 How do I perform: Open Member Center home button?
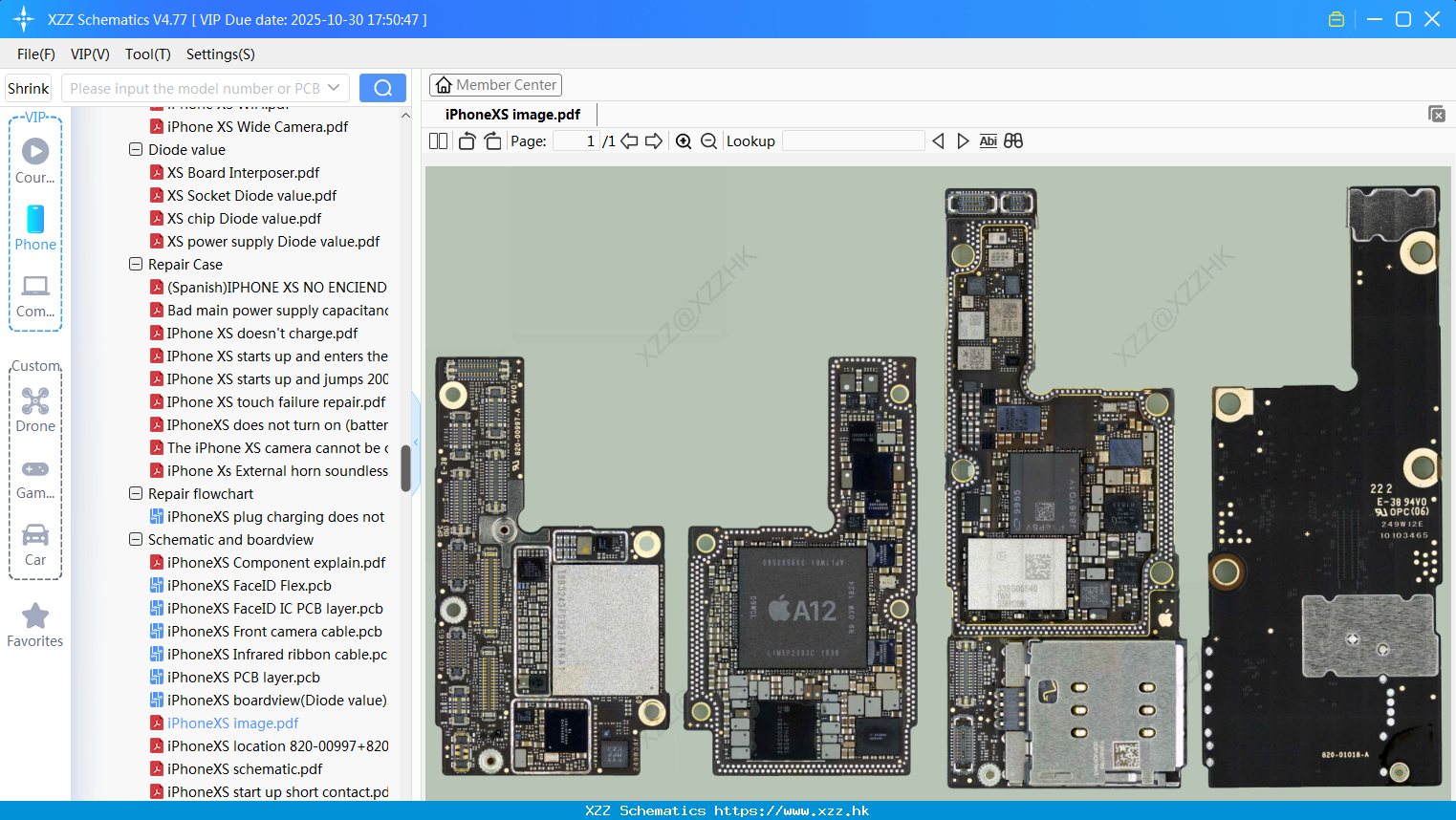[x=495, y=85]
